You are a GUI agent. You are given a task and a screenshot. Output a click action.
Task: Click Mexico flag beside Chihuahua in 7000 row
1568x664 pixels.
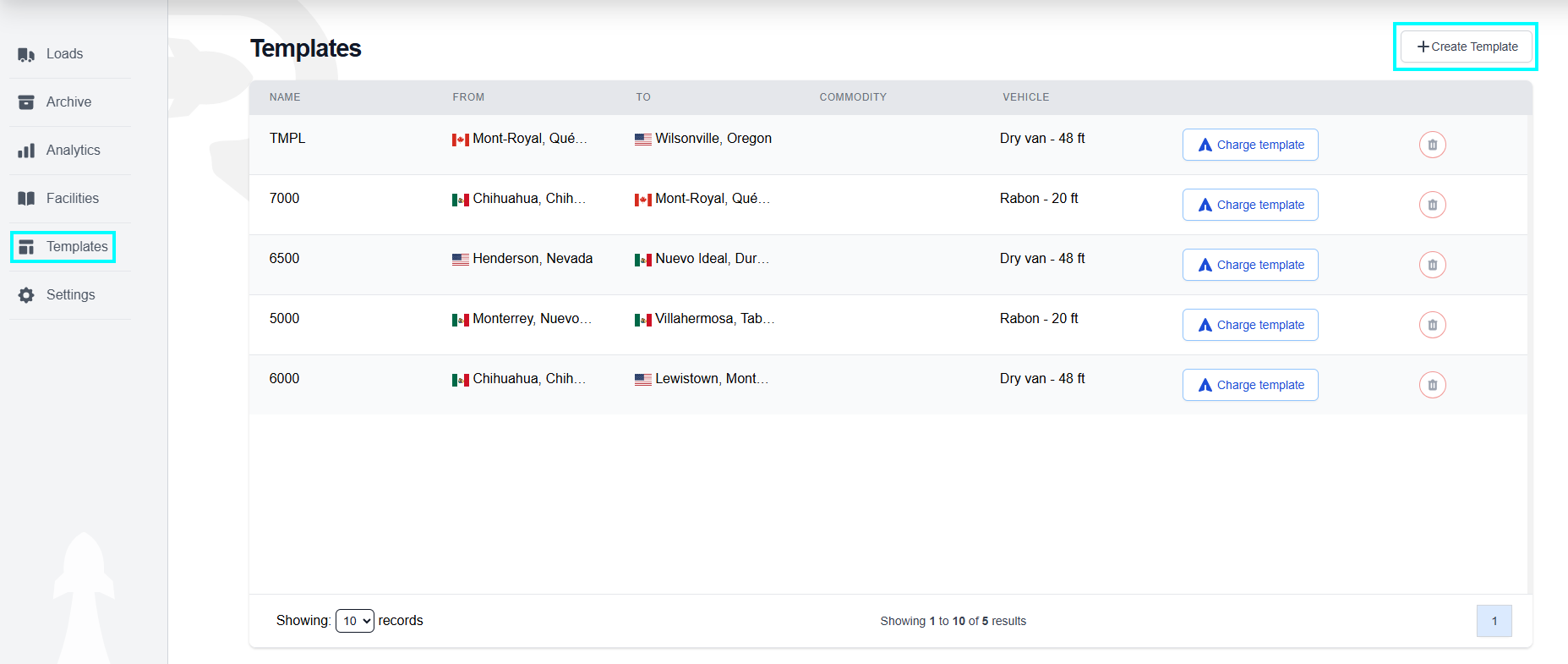(x=461, y=200)
